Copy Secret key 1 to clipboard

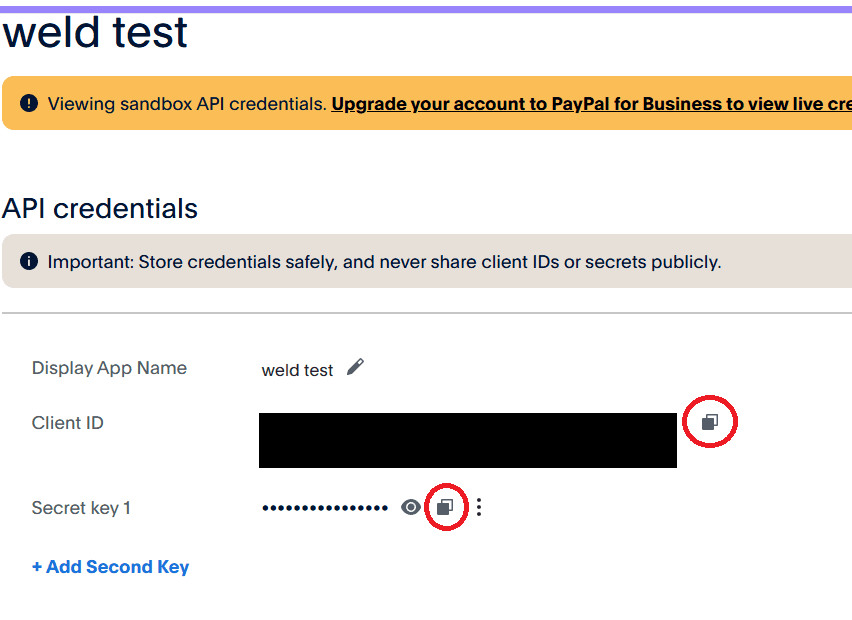pos(446,507)
